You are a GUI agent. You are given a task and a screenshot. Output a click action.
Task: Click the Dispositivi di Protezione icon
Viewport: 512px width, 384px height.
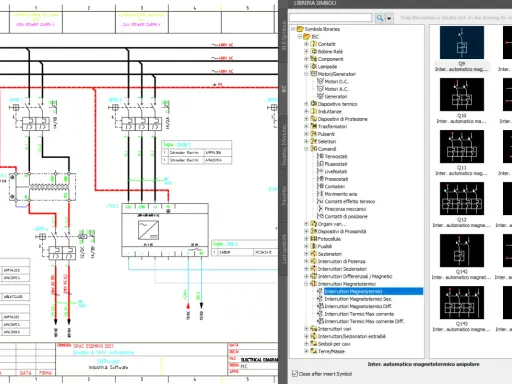[x=313, y=119]
